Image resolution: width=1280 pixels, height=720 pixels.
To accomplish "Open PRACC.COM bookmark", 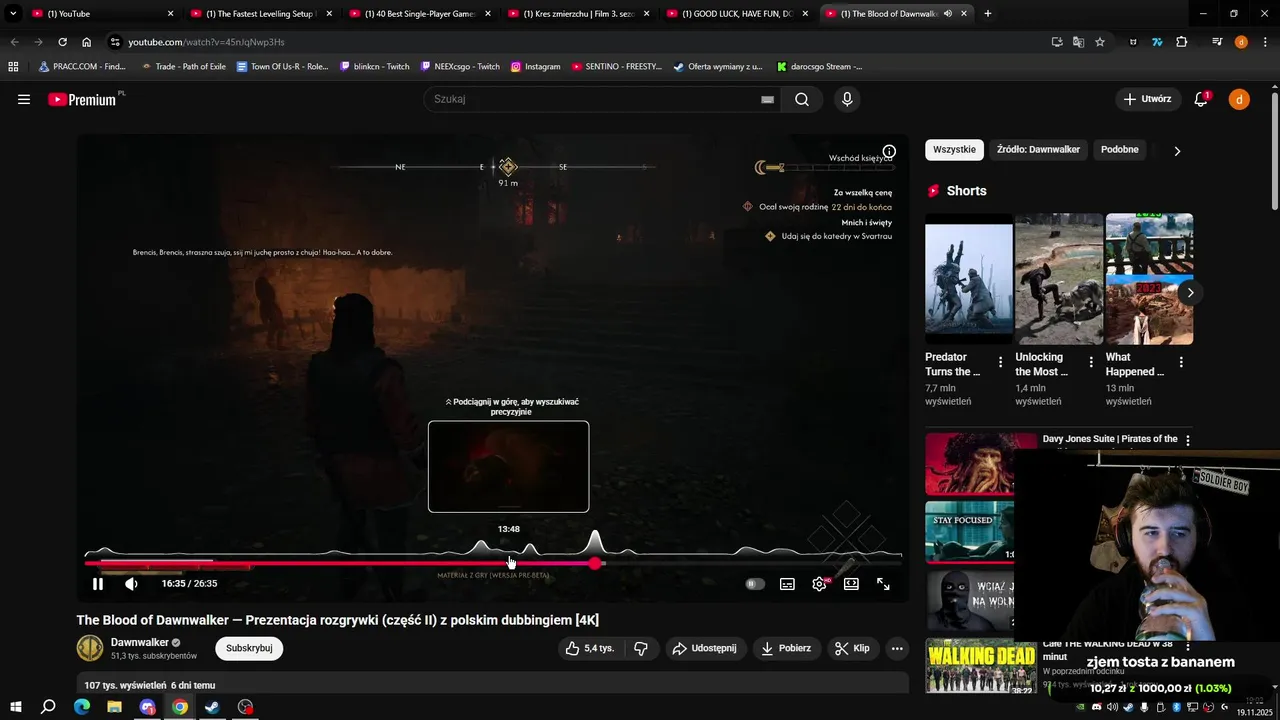I will click(x=82, y=67).
